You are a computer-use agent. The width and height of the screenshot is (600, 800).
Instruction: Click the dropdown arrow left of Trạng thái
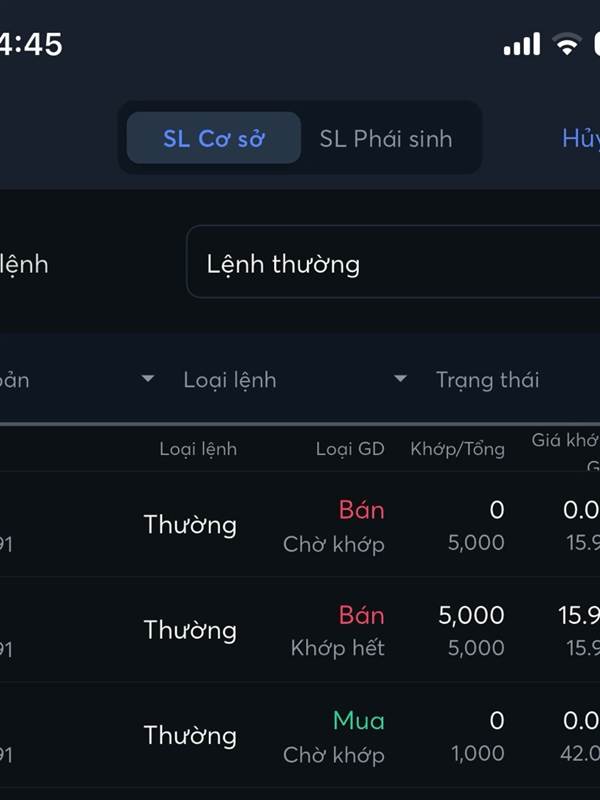pos(401,379)
